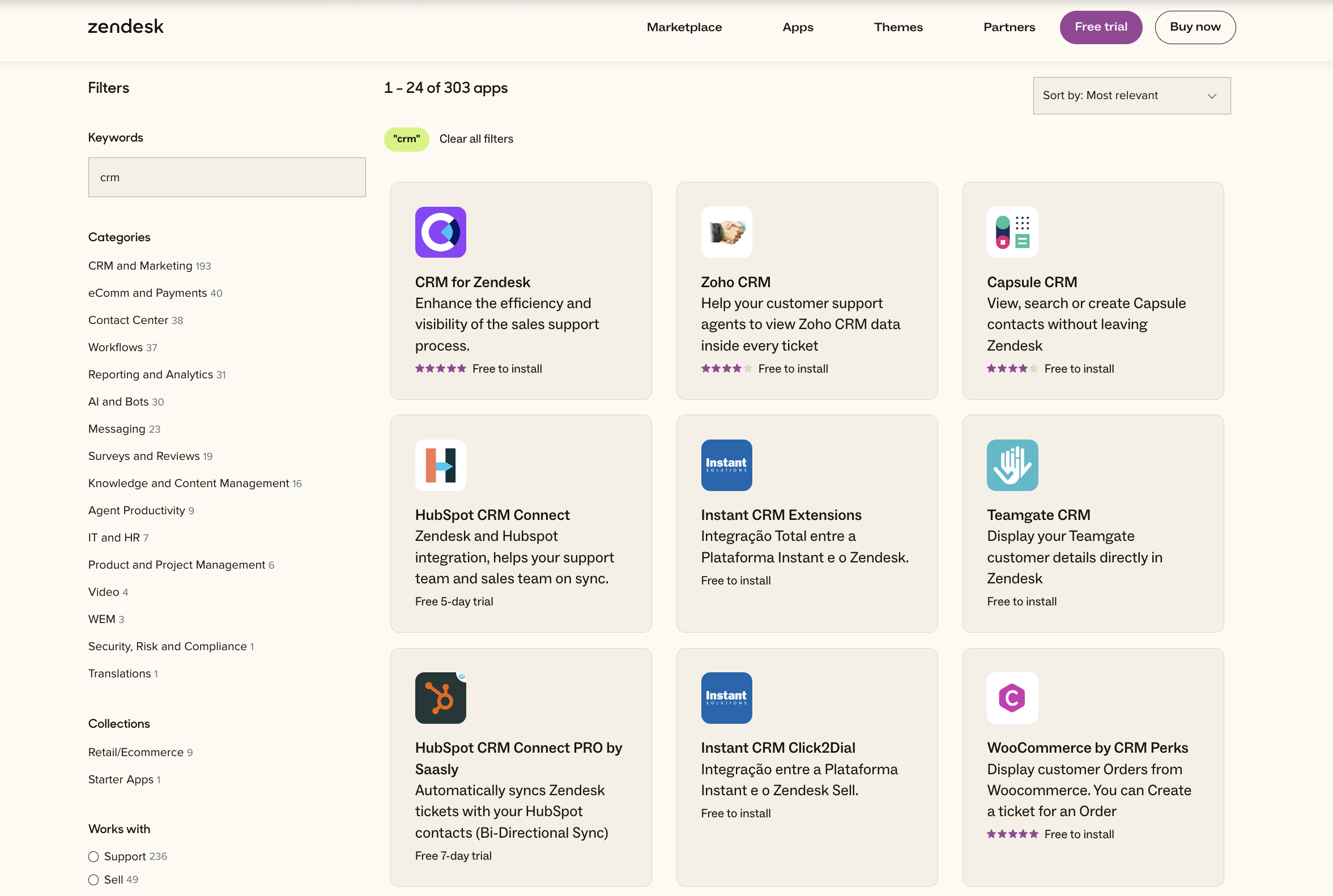Open the Instant CRM Extensions app icon
The height and width of the screenshot is (896, 1333).
[x=726, y=465]
